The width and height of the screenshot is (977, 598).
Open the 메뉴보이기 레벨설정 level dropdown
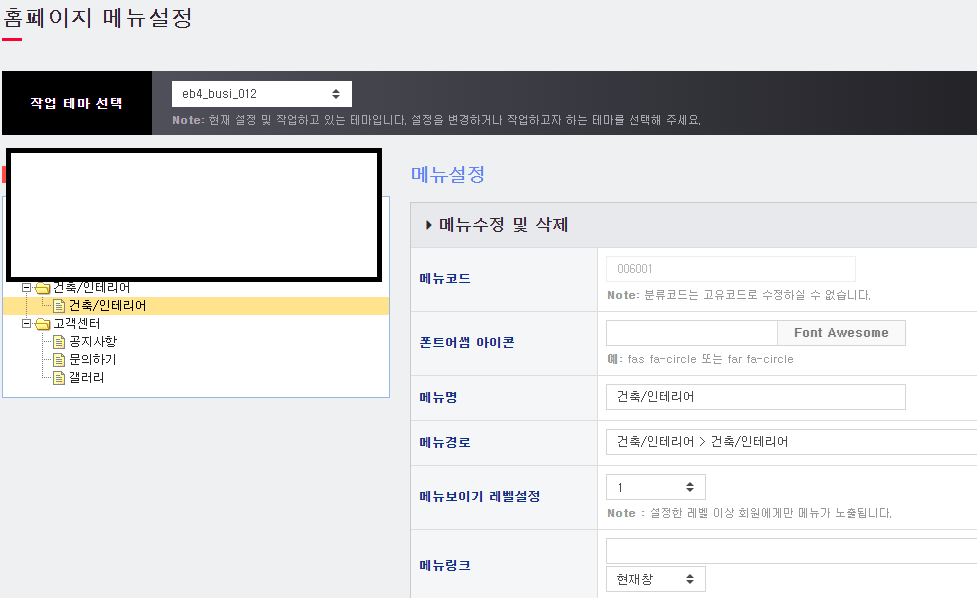click(x=655, y=487)
